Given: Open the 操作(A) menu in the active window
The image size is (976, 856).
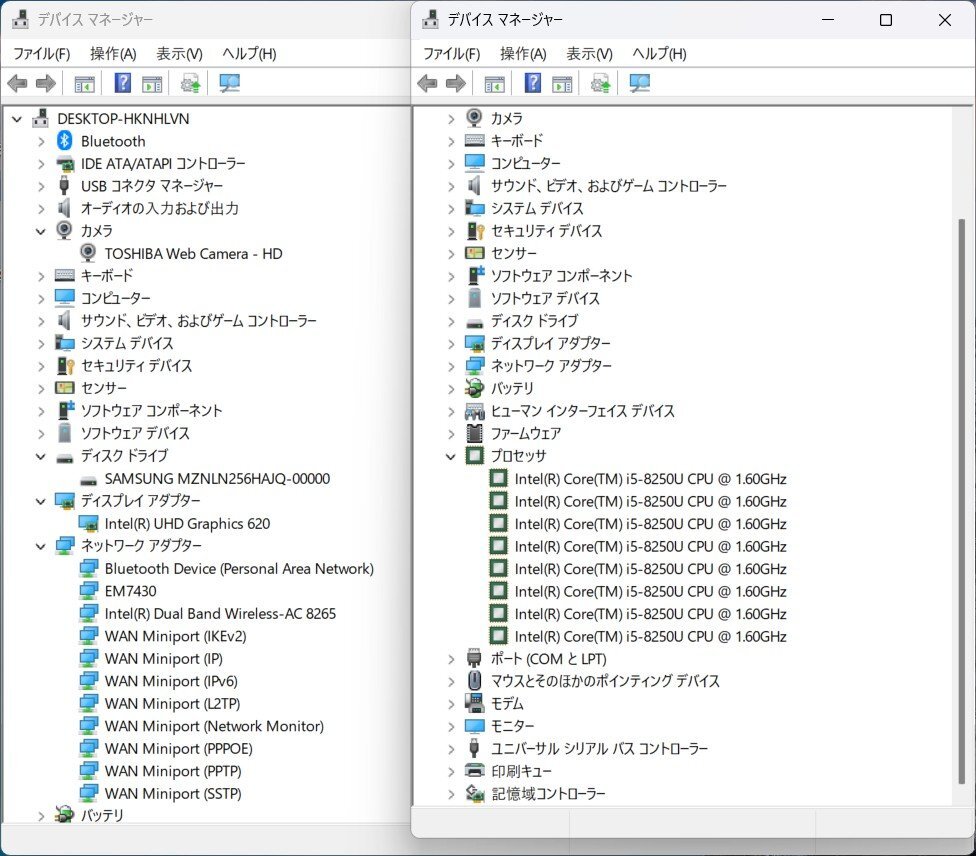Looking at the screenshot, I should tap(523, 54).
